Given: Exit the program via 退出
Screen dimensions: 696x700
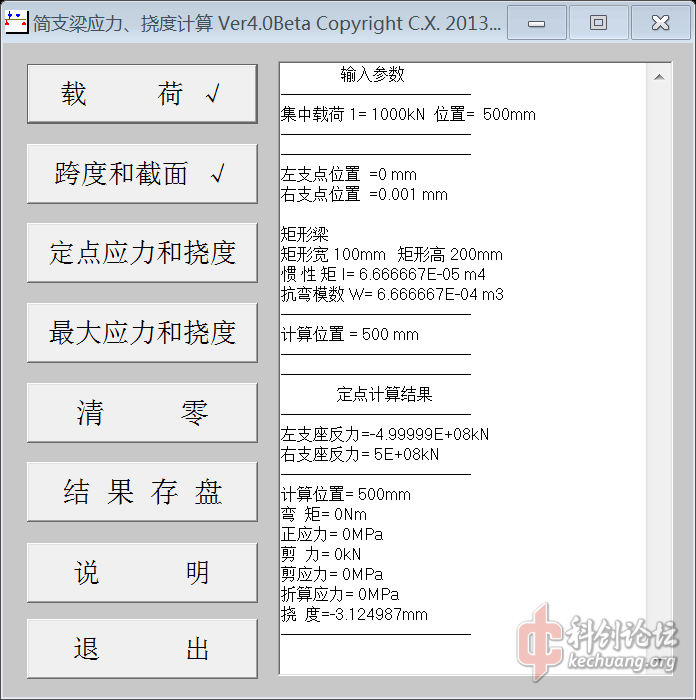Looking at the screenshot, I should 141,649.
